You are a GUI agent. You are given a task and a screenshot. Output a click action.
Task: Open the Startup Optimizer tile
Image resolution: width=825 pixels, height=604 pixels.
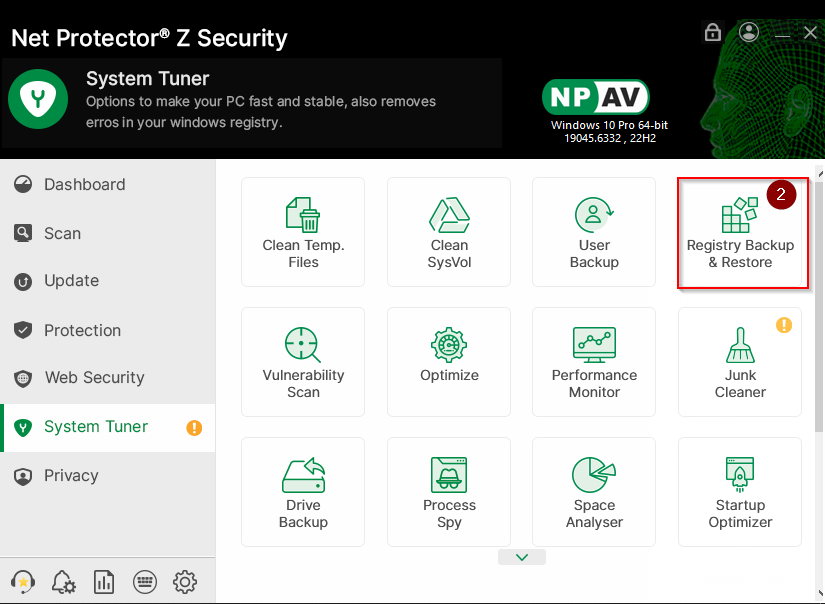[x=740, y=491]
